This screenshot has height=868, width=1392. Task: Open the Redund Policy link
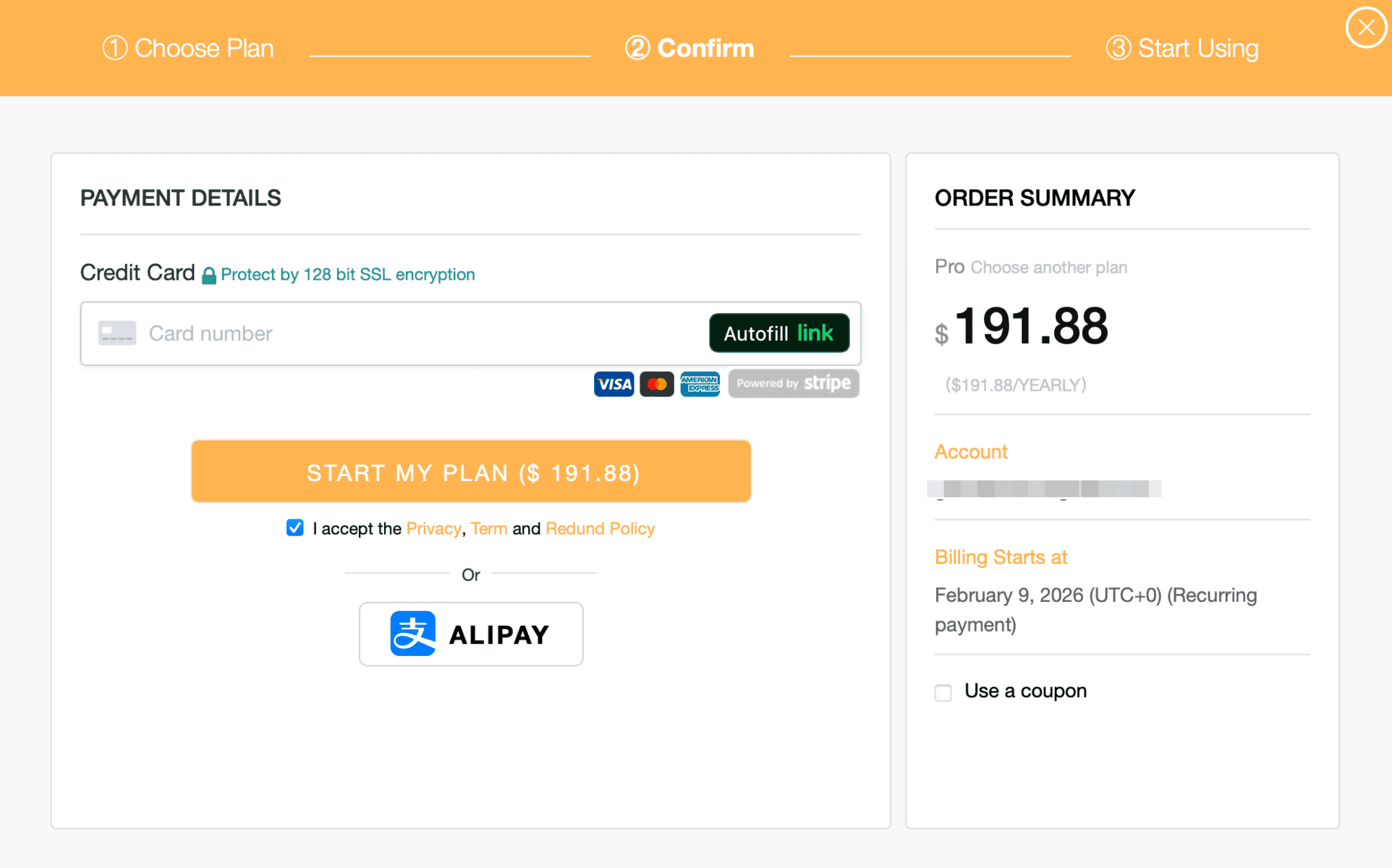600,529
